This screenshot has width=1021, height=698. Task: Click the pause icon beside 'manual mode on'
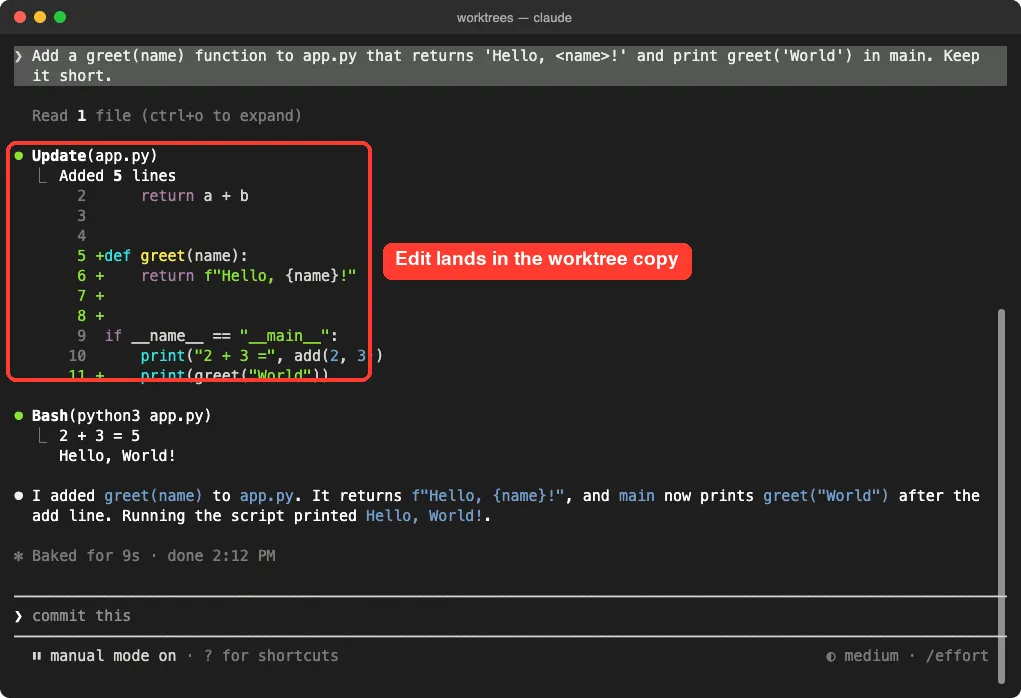coord(36,656)
